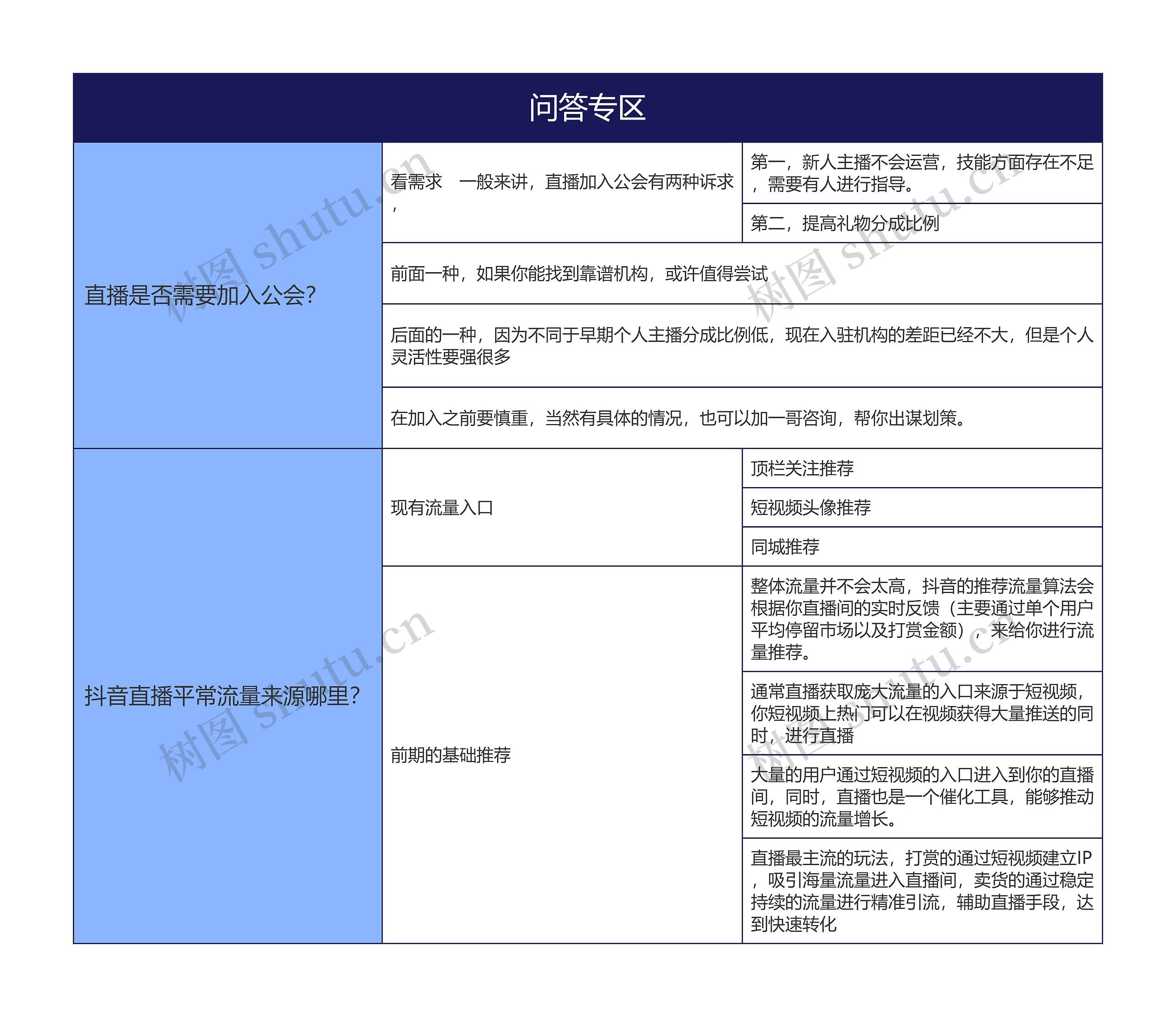Screen dimensions: 1176x1017
Task: Select the question 直播是否需要加入公会?
Action: [227, 295]
